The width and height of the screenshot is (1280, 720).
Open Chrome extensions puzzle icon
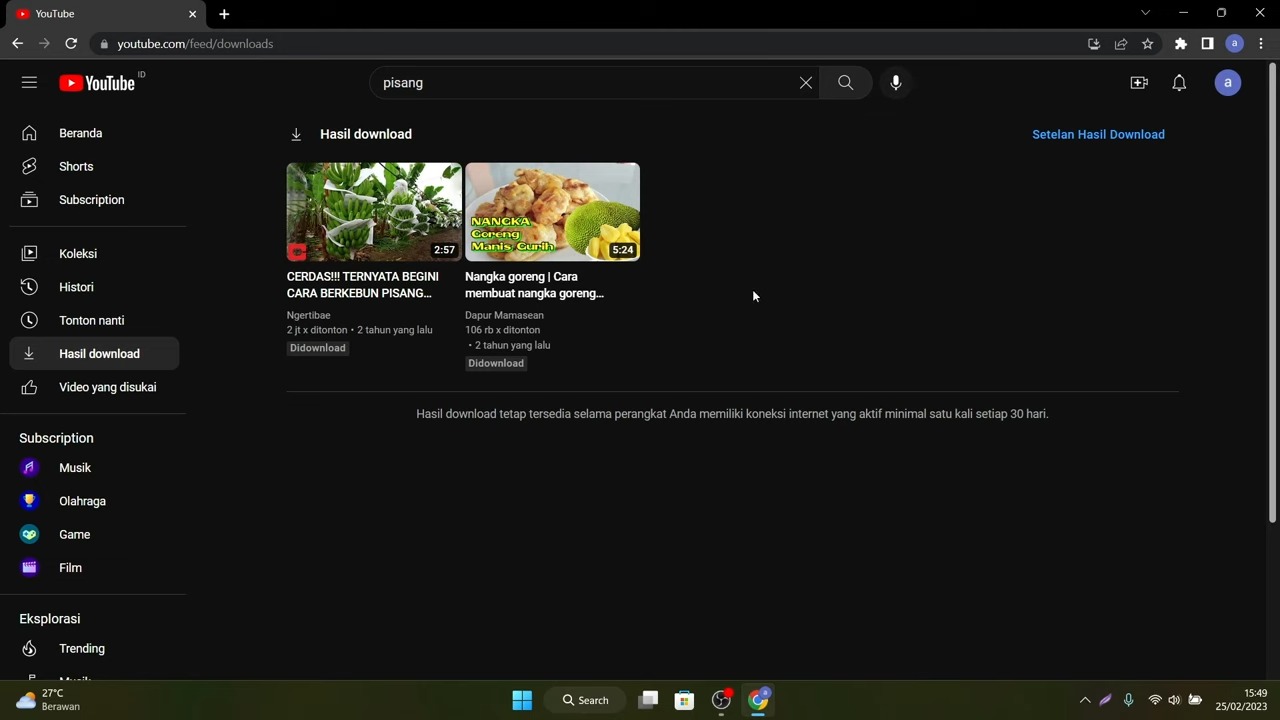[x=1181, y=44]
